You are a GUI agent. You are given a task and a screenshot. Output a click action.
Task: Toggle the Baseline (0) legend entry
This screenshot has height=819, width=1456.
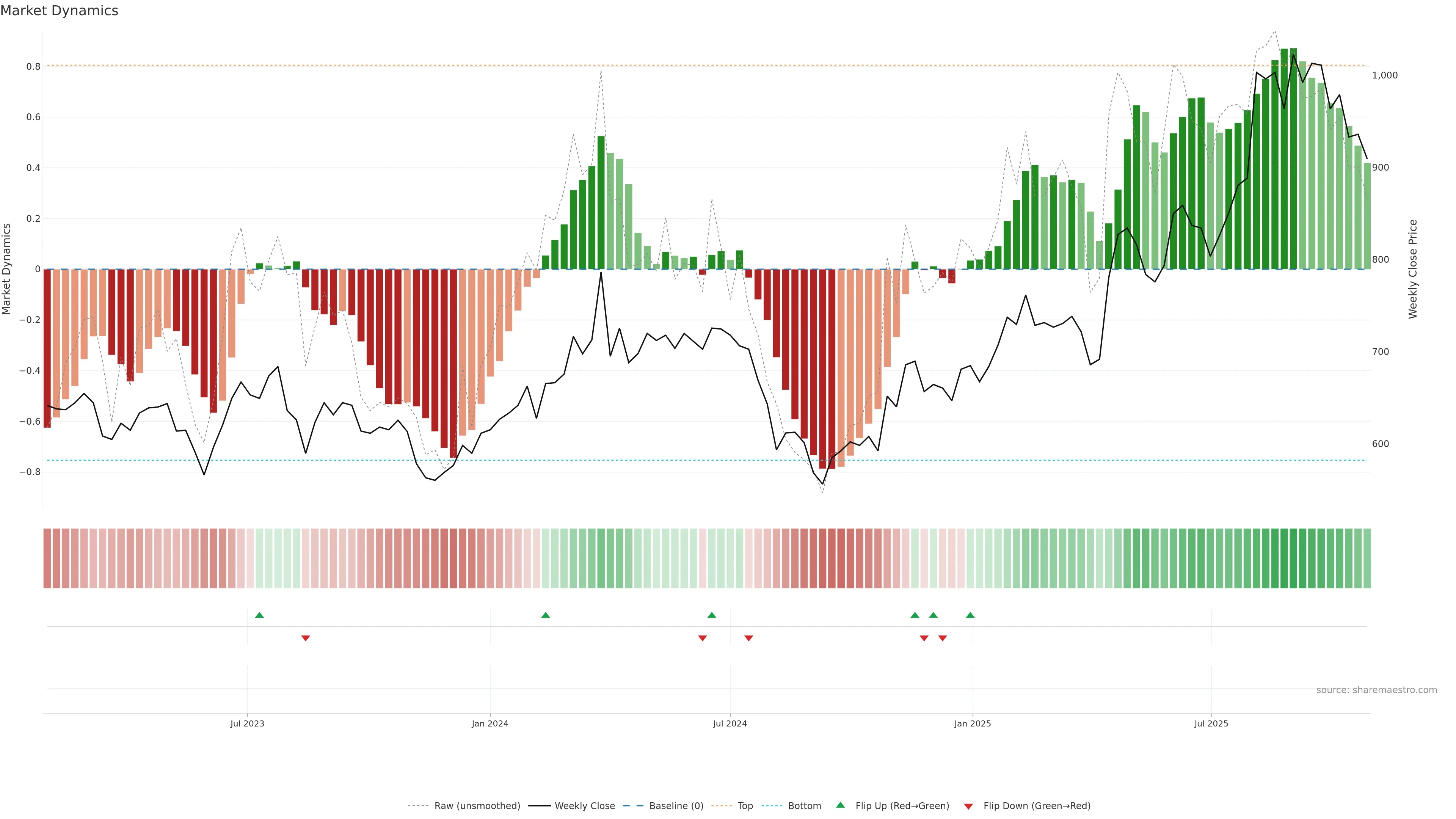pos(676,806)
